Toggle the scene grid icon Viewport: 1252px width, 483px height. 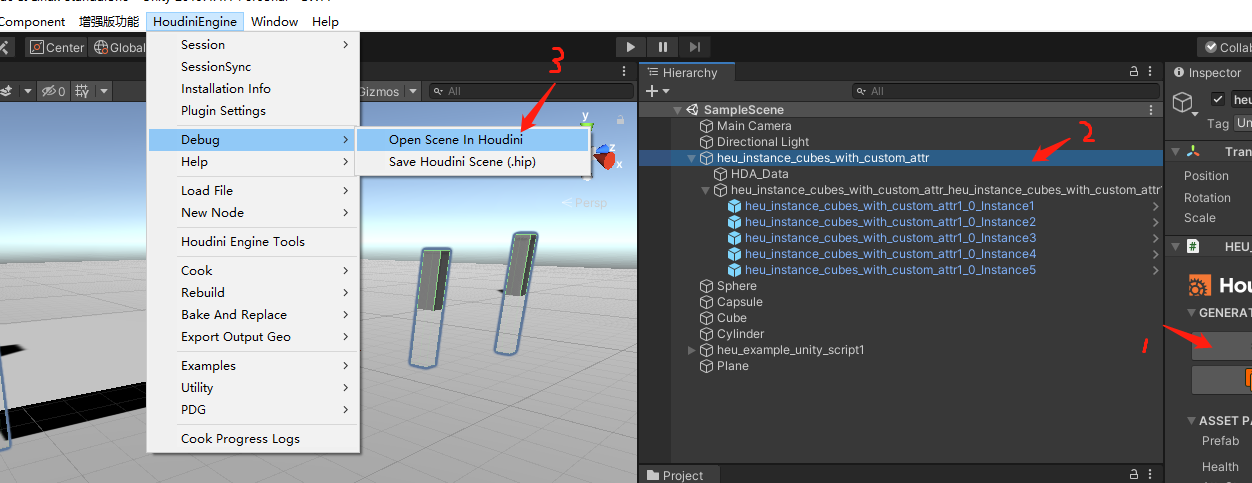(81, 91)
